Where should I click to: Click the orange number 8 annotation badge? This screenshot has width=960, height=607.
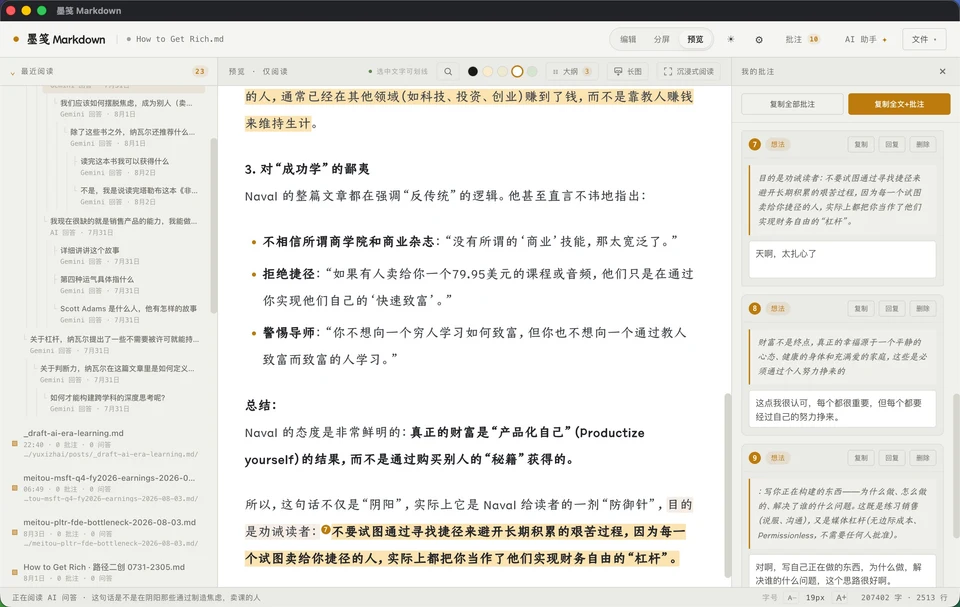pos(754,308)
